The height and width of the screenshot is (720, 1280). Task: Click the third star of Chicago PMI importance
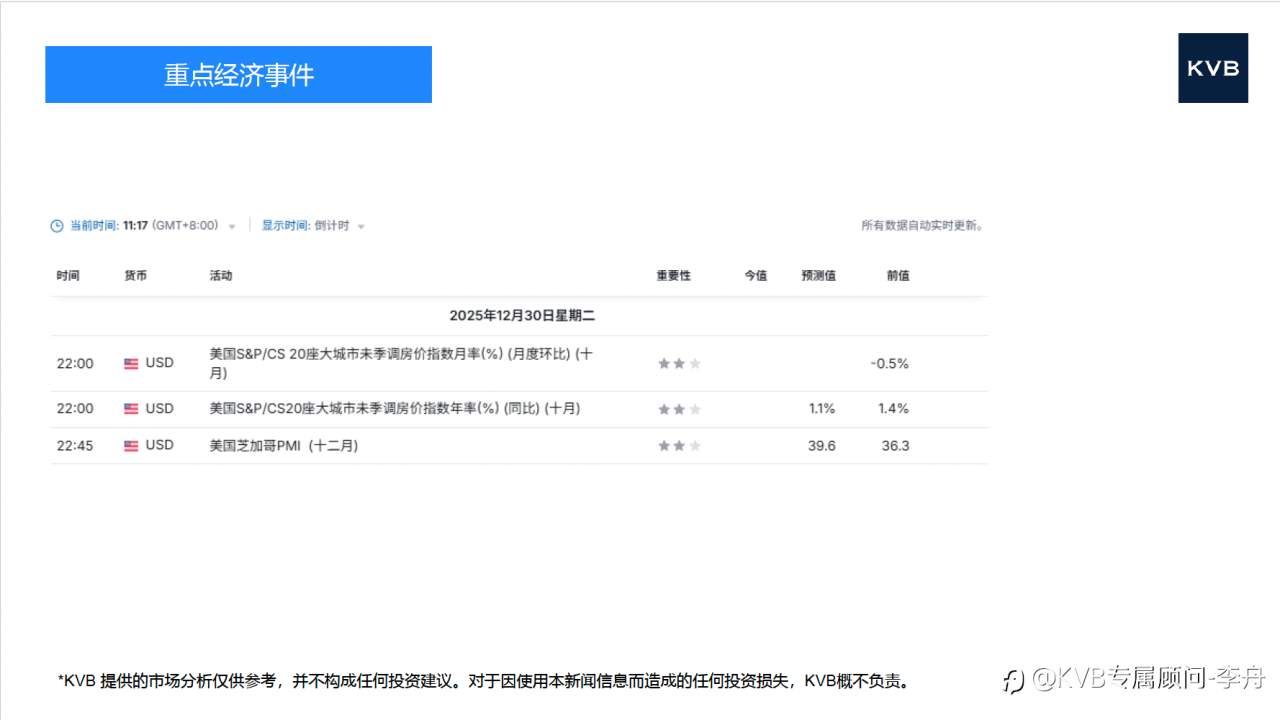695,445
